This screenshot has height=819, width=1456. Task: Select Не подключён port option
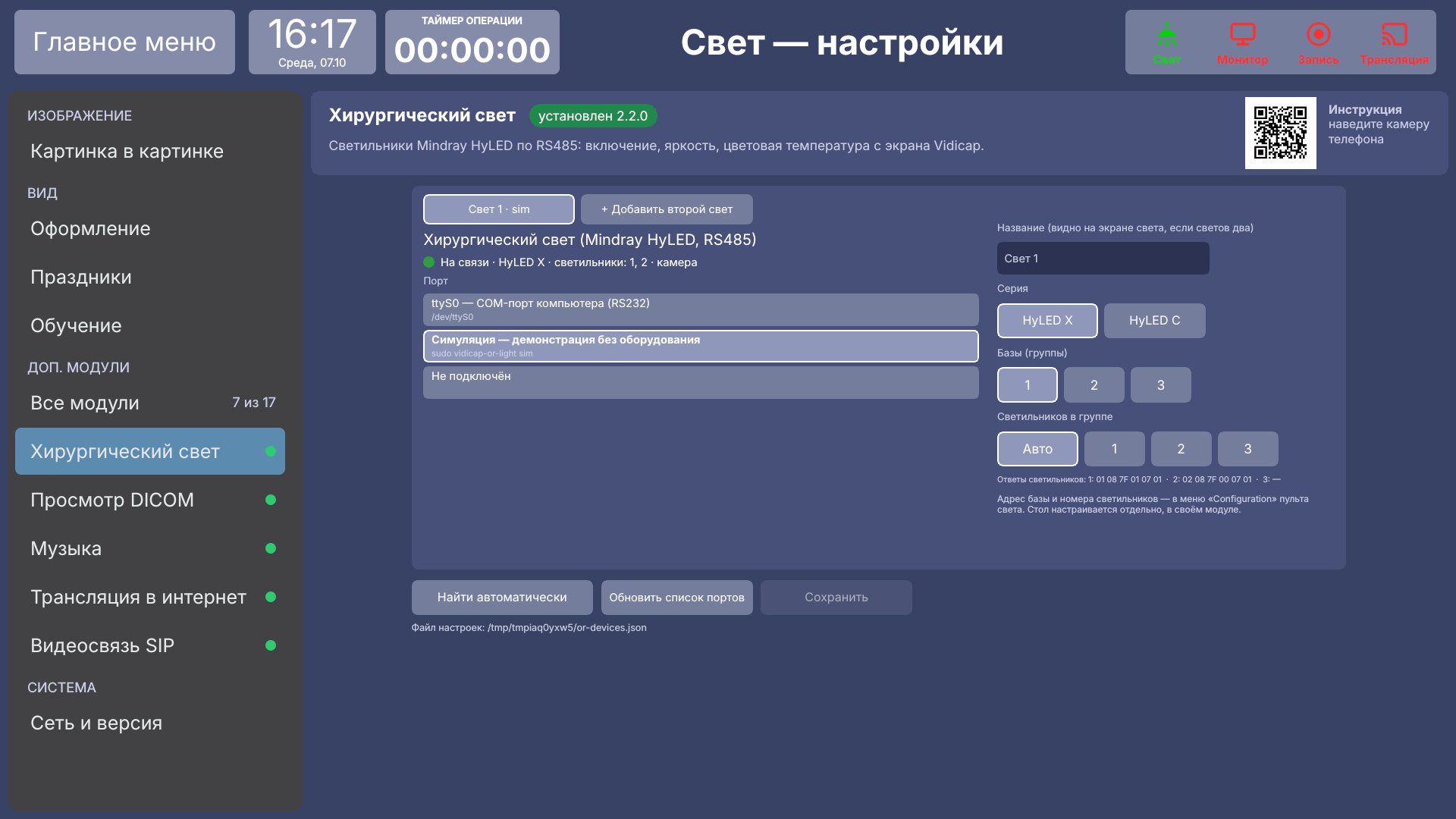tap(701, 382)
